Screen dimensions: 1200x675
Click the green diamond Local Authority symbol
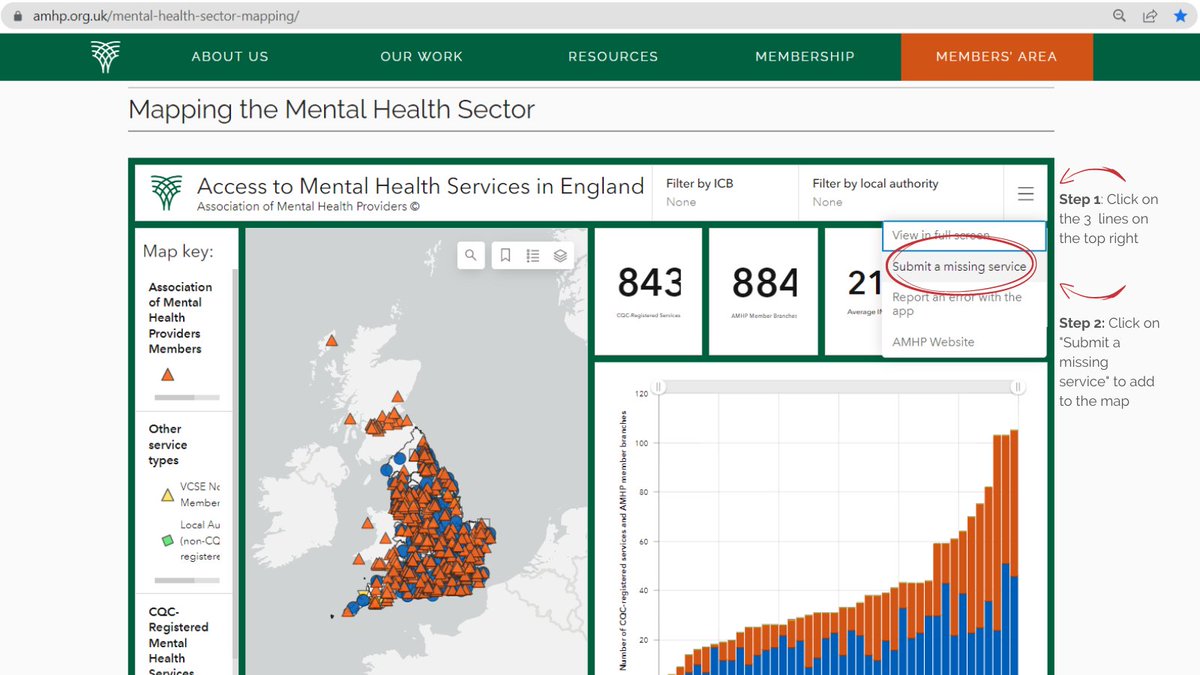click(x=167, y=540)
